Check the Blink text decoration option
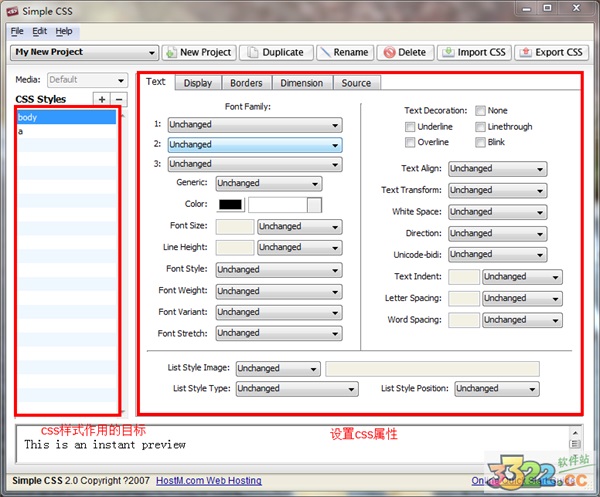The image size is (600, 497). click(481, 142)
